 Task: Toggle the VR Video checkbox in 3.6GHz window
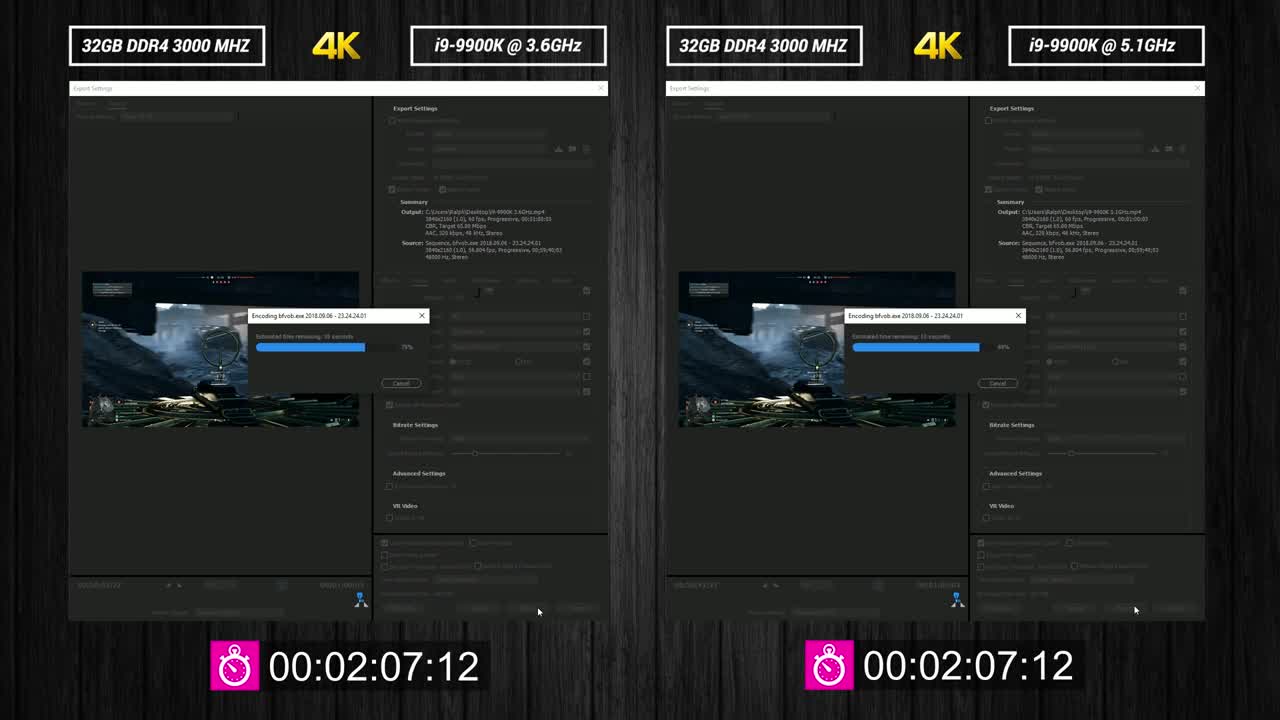tap(390, 518)
